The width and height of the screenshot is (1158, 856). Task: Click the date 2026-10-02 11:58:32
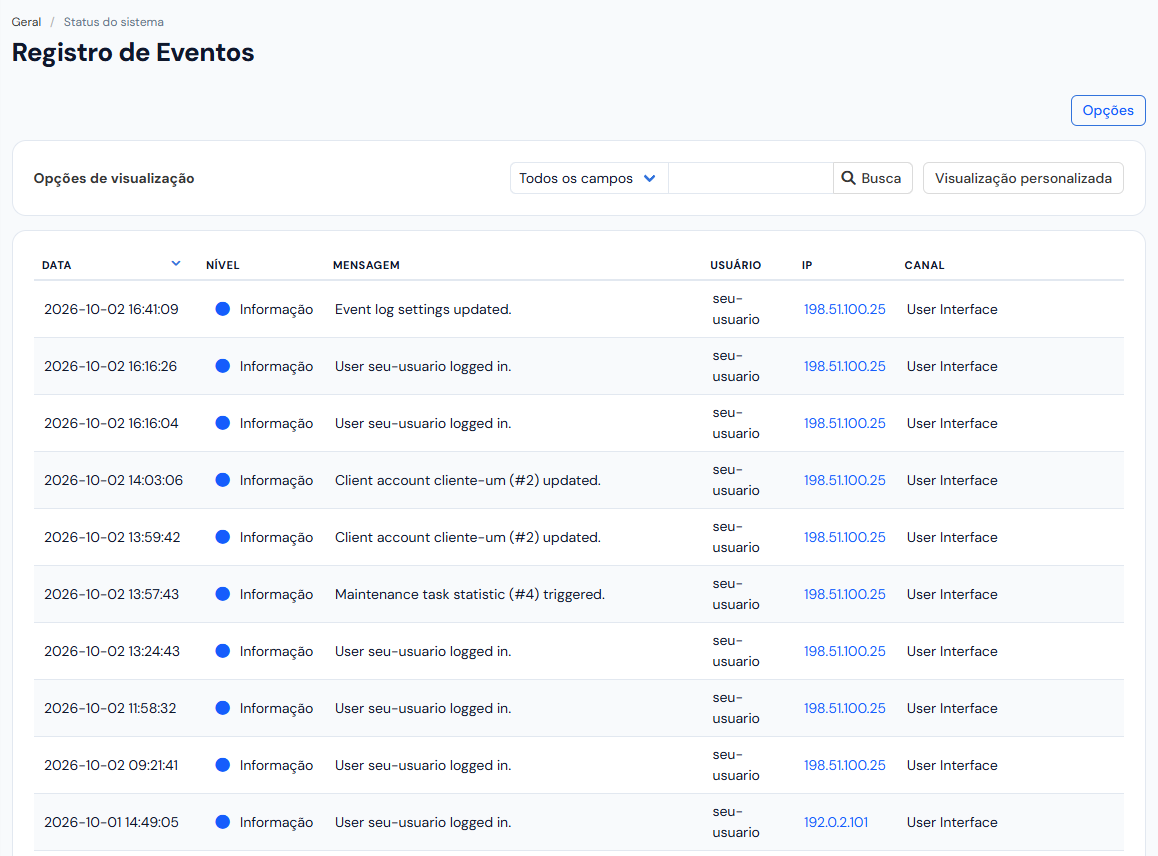110,708
